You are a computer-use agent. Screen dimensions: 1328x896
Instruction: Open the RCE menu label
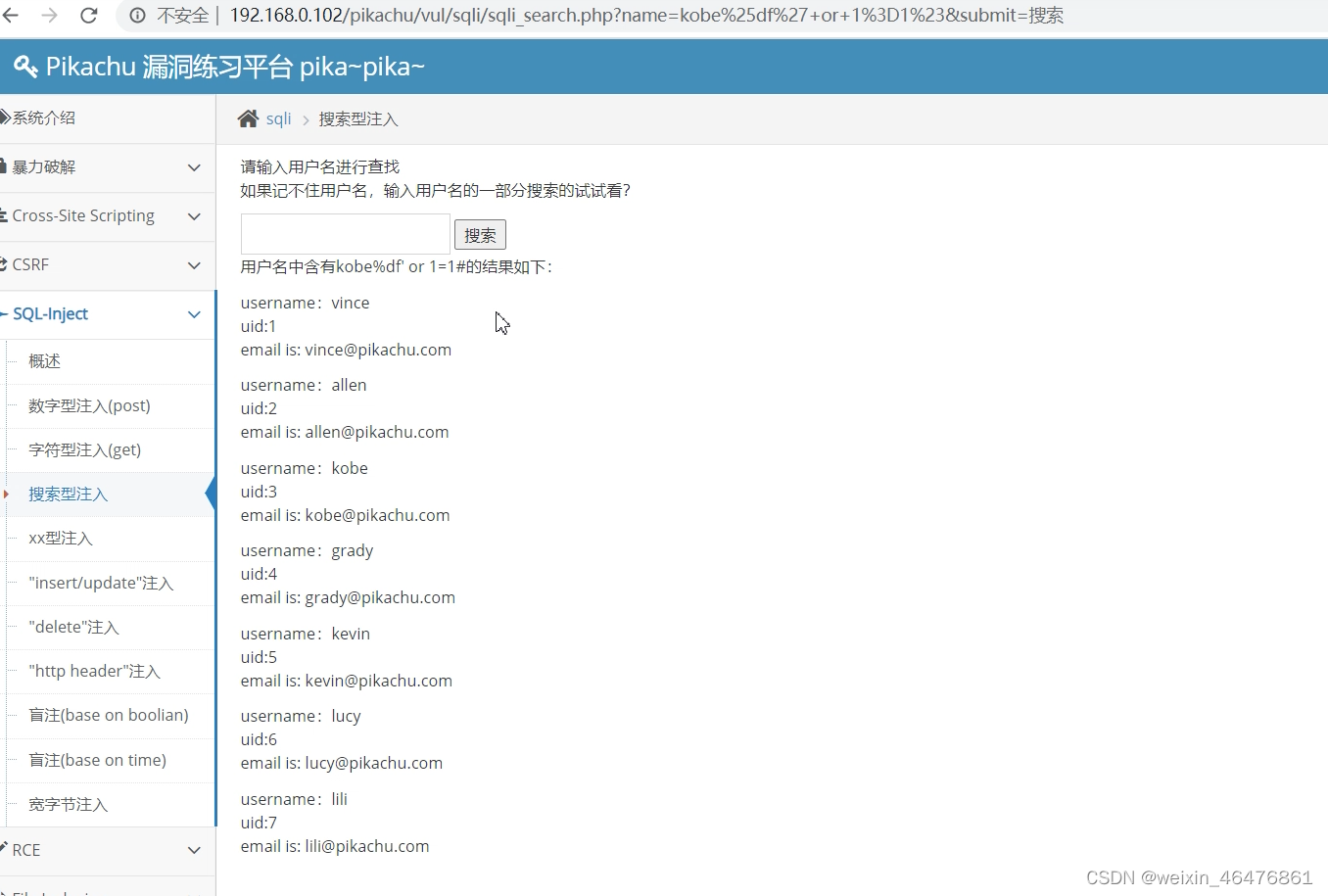[x=26, y=850]
